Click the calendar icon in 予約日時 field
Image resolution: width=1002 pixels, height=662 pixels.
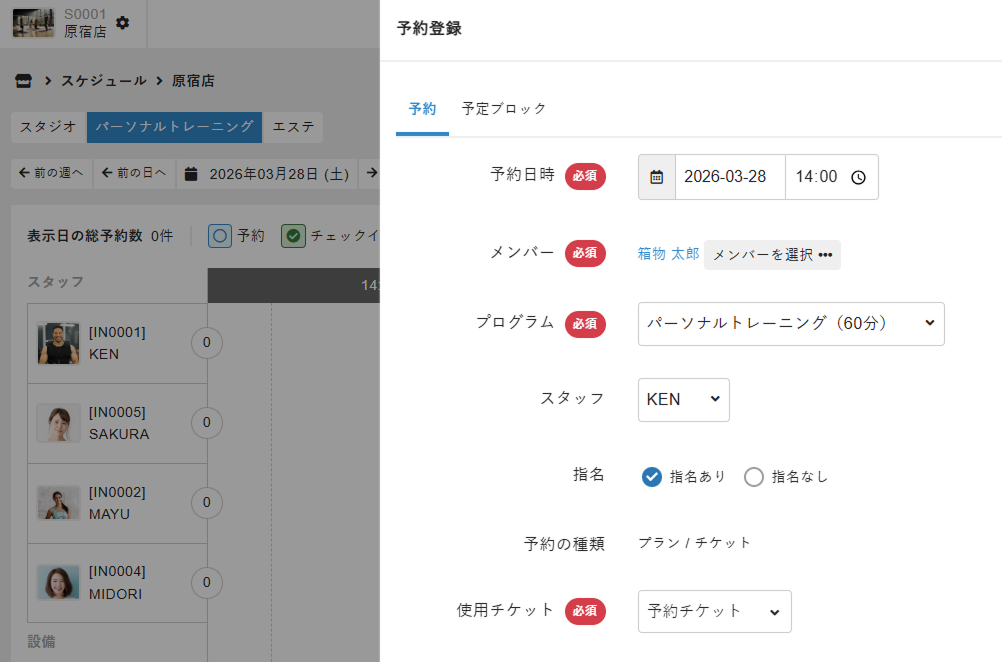click(x=657, y=177)
